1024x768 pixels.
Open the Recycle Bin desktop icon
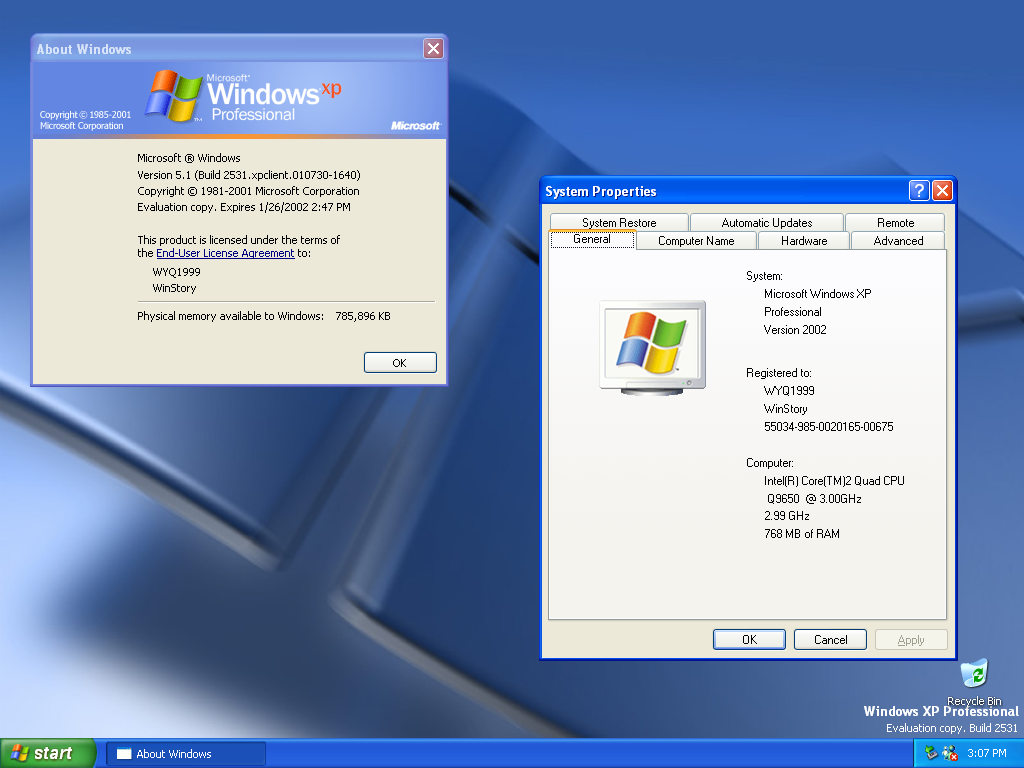click(974, 681)
